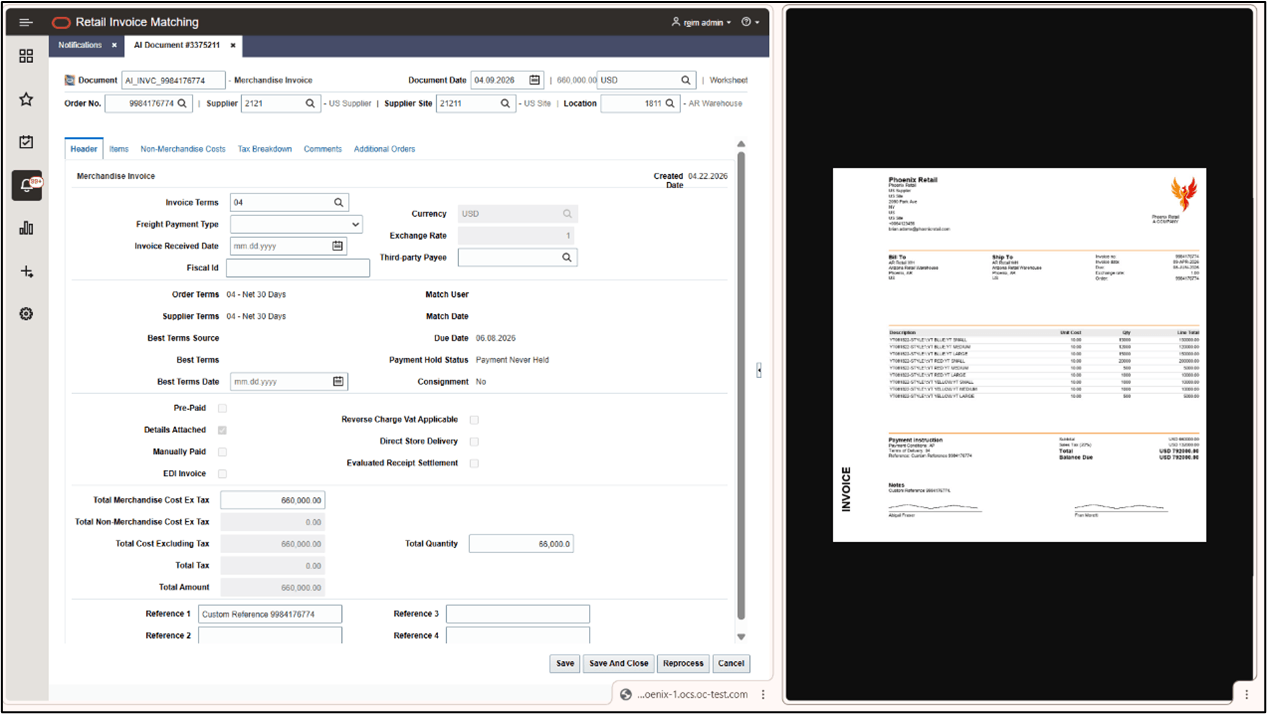The image size is (1267, 714).
Task: Toggle Reverse Charge Vat Applicable checkbox
Action: pos(474,420)
